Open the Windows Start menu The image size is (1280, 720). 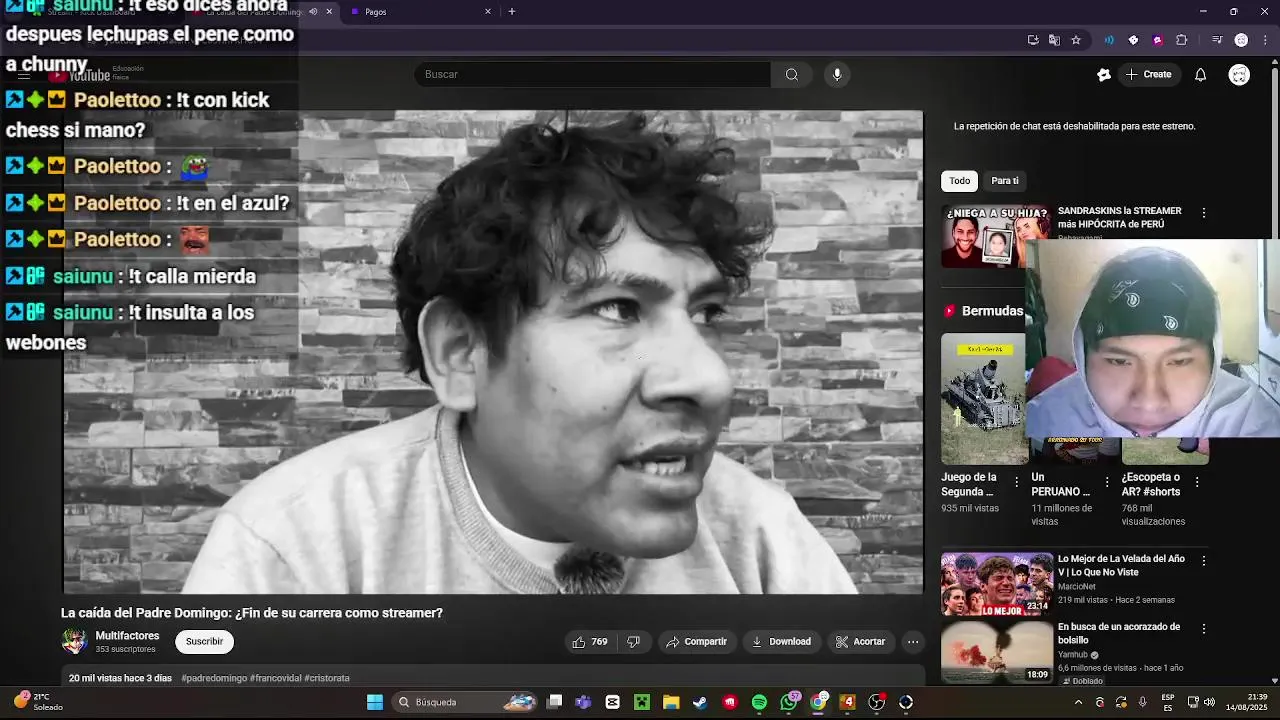click(x=375, y=702)
